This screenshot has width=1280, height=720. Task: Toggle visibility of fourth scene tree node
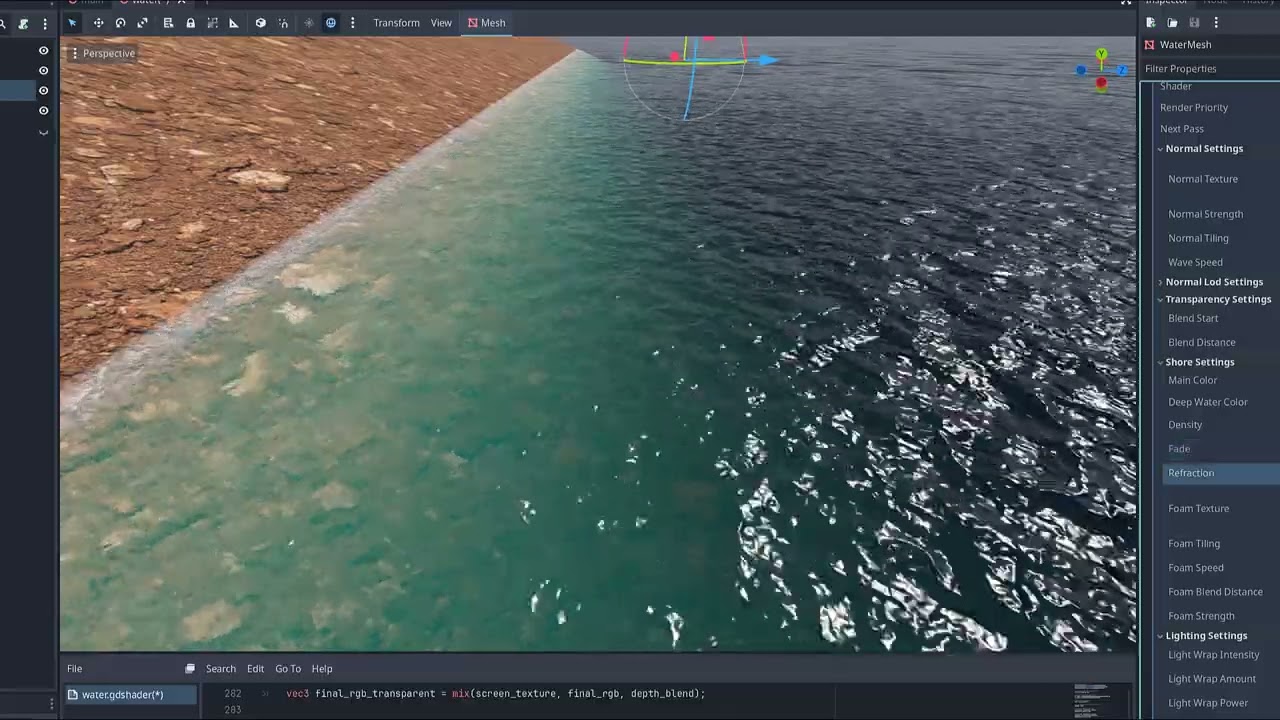click(x=44, y=110)
